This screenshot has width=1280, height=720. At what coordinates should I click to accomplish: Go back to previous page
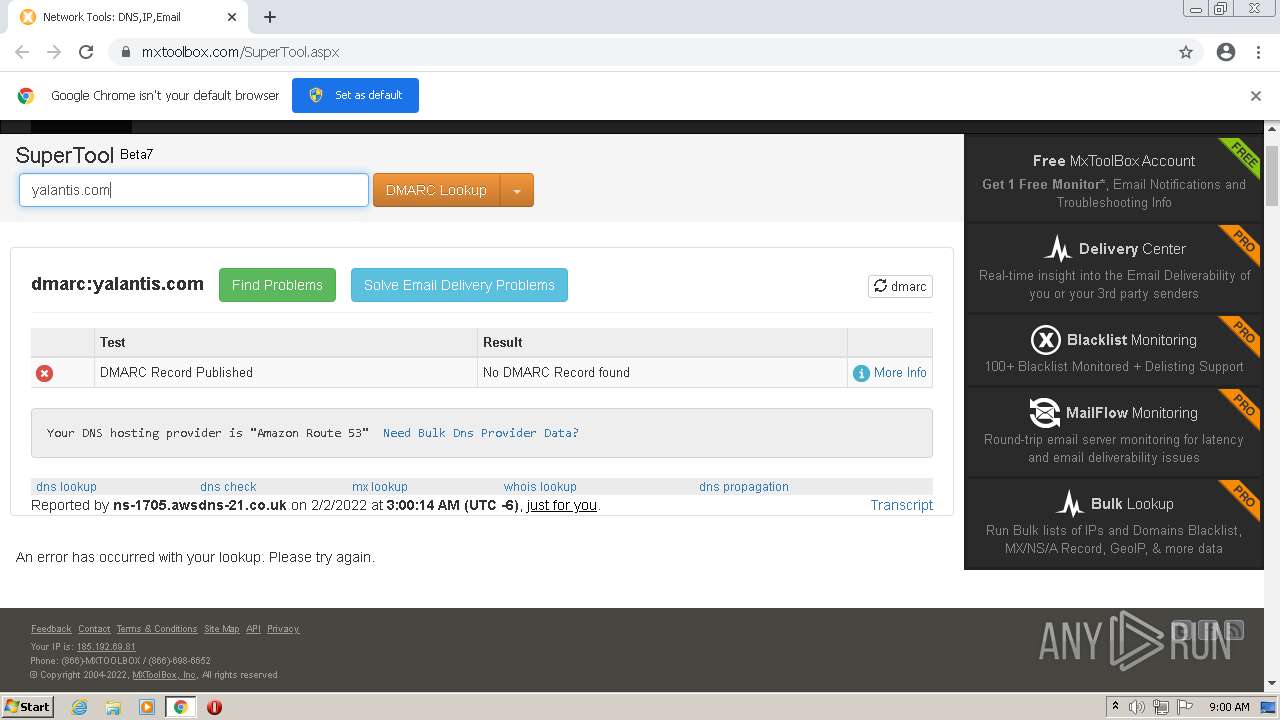point(22,52)
